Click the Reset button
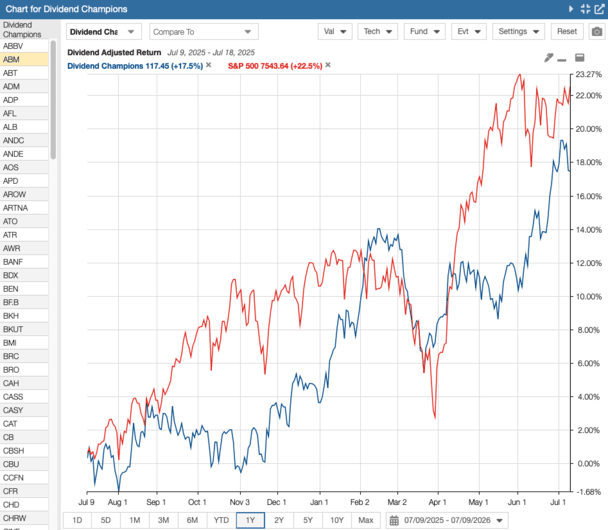 [567, 31]
